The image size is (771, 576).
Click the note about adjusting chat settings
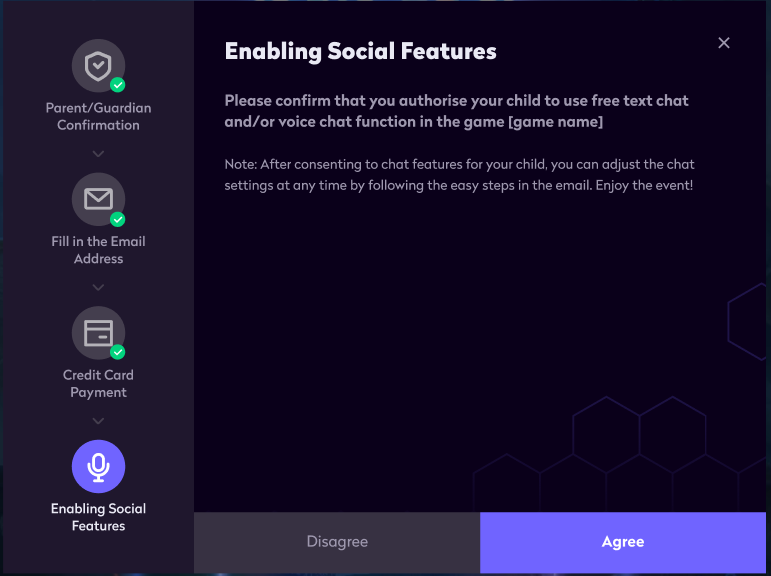459,176
